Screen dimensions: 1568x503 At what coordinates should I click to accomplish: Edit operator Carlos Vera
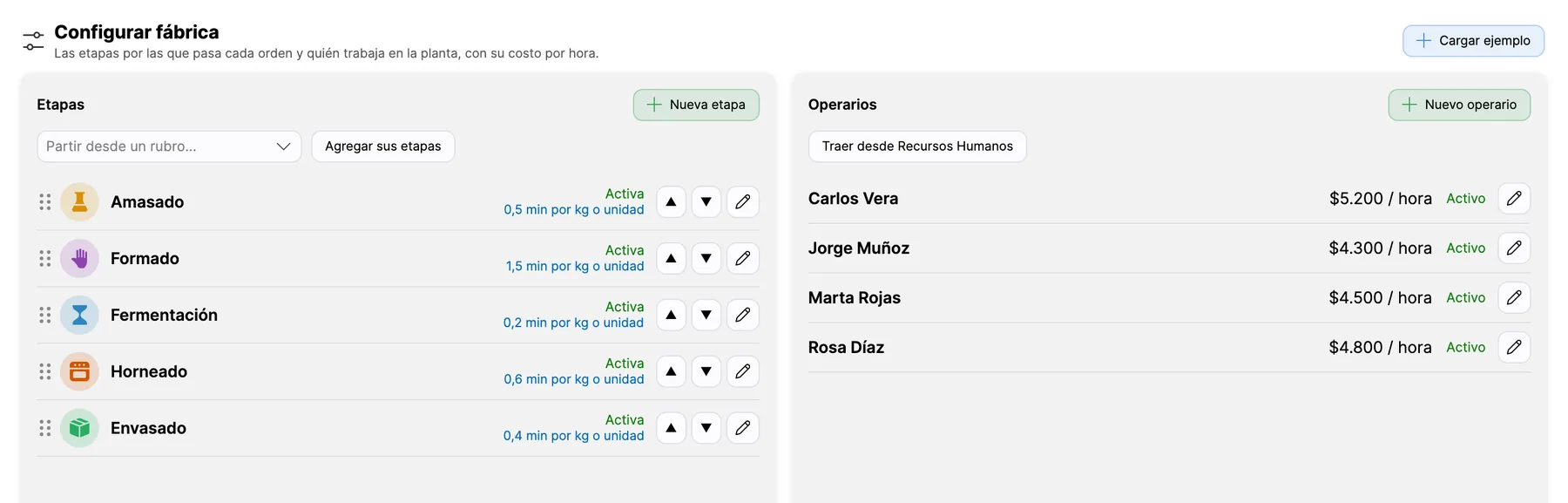[x=1514, y=199]
